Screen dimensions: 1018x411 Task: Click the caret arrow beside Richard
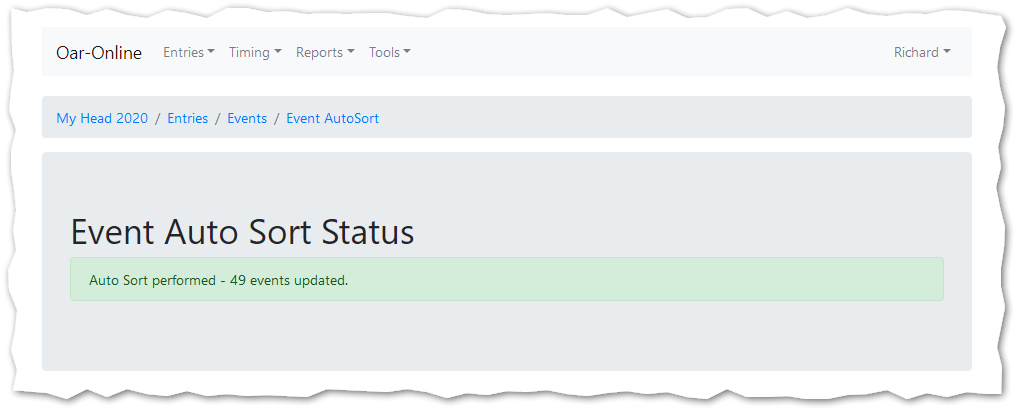click(947, 52)
